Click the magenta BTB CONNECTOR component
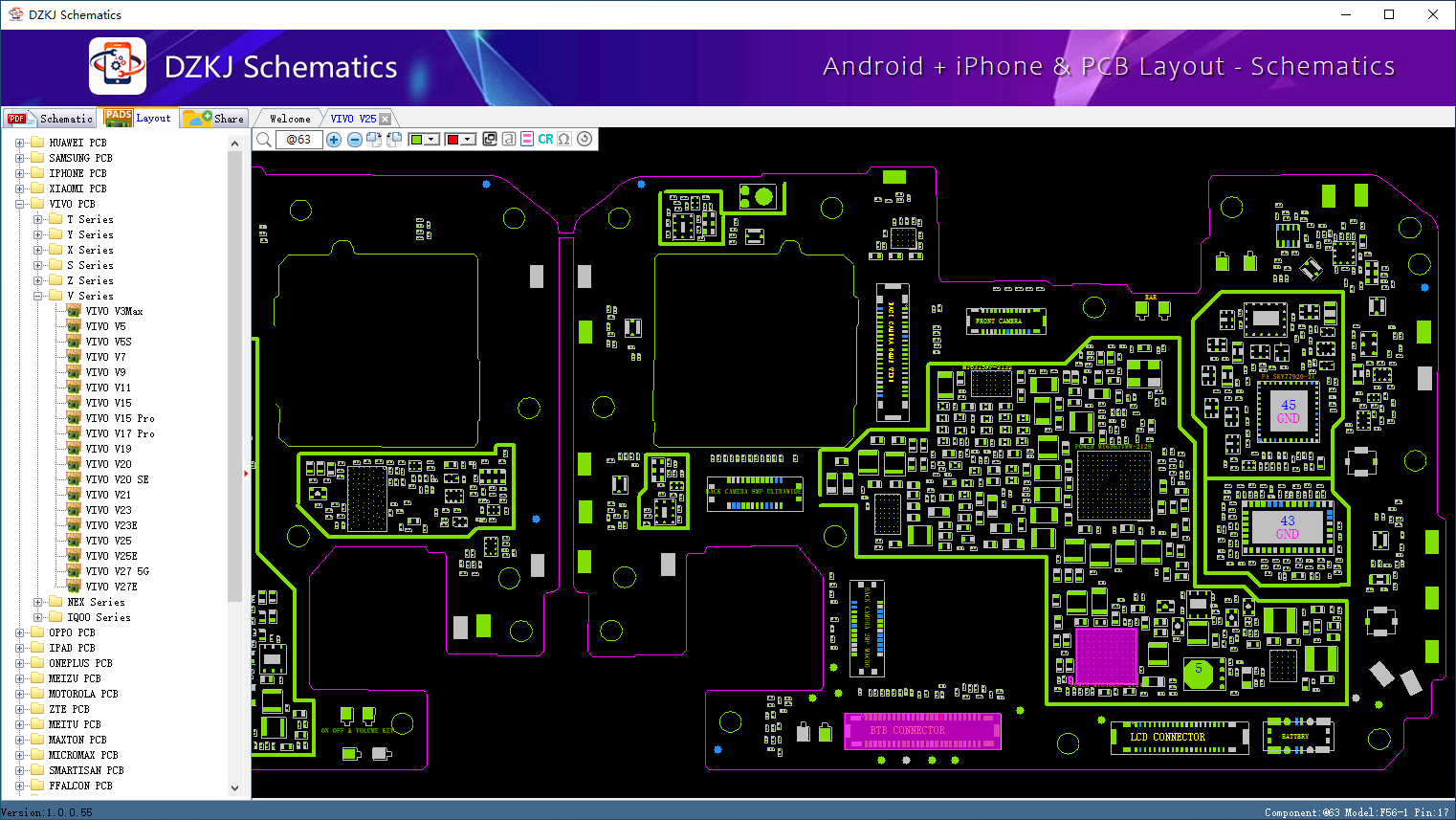Image resolution: width=1456 pixels, height=820 pixels. point(922,731)
